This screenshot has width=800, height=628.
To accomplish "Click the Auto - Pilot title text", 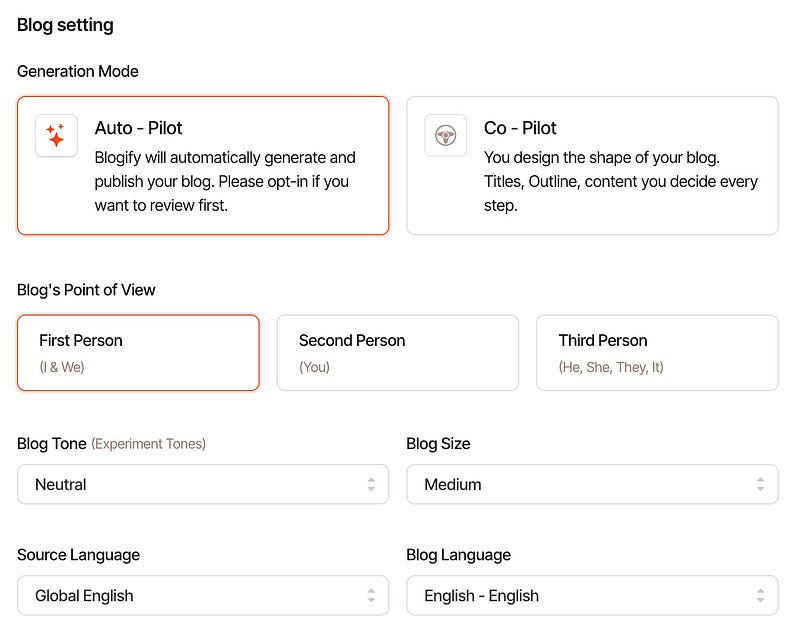I will click(138, 128).
